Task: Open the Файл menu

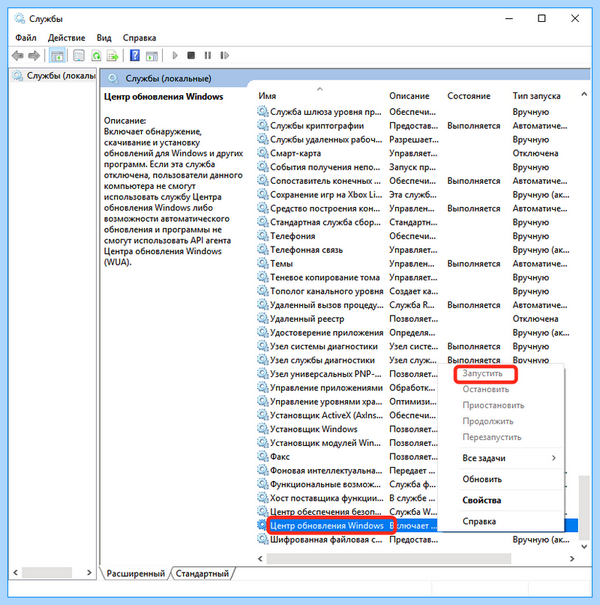Action: pos(26,38)
